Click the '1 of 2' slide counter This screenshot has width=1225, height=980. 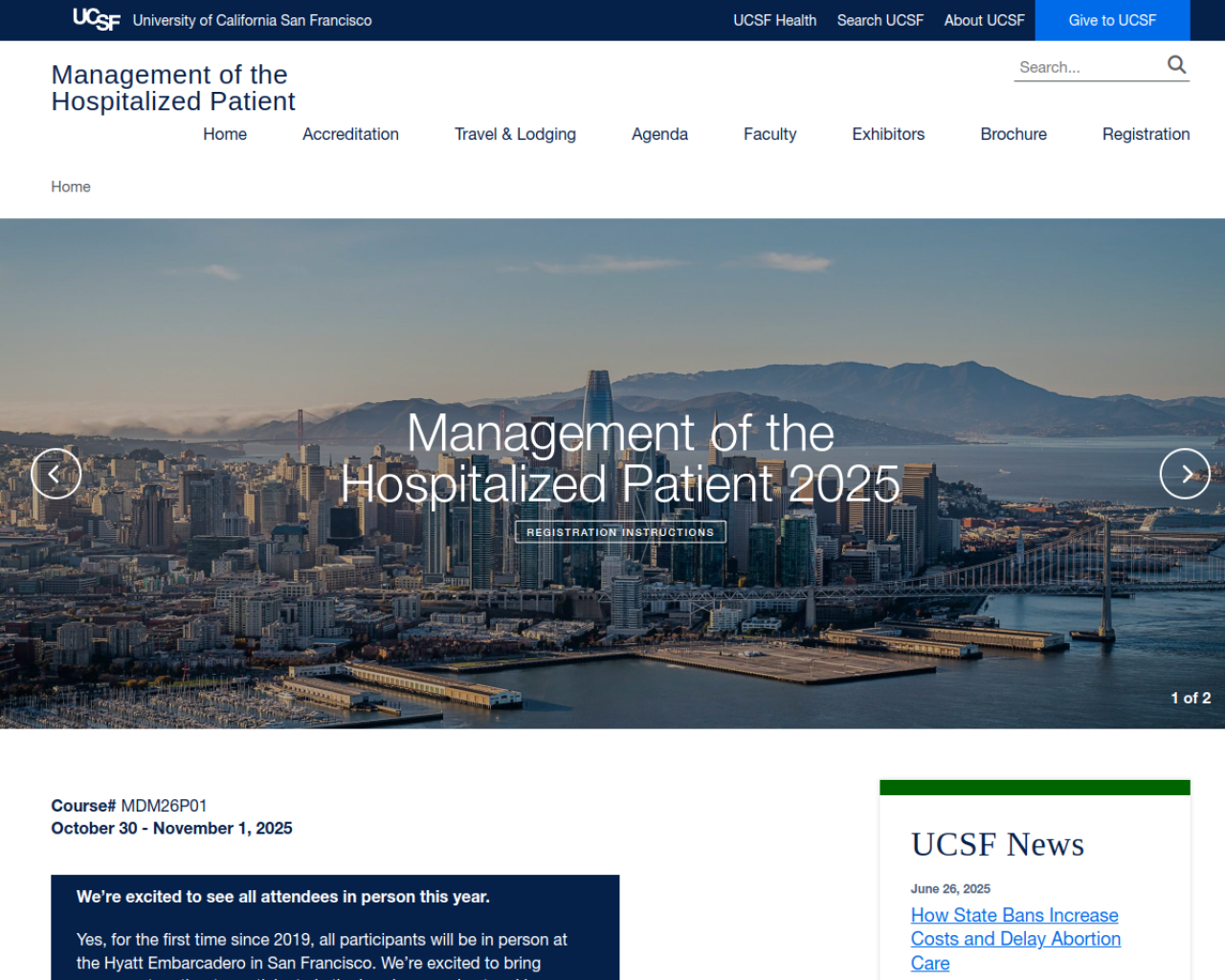click(x=1191, y=699)
